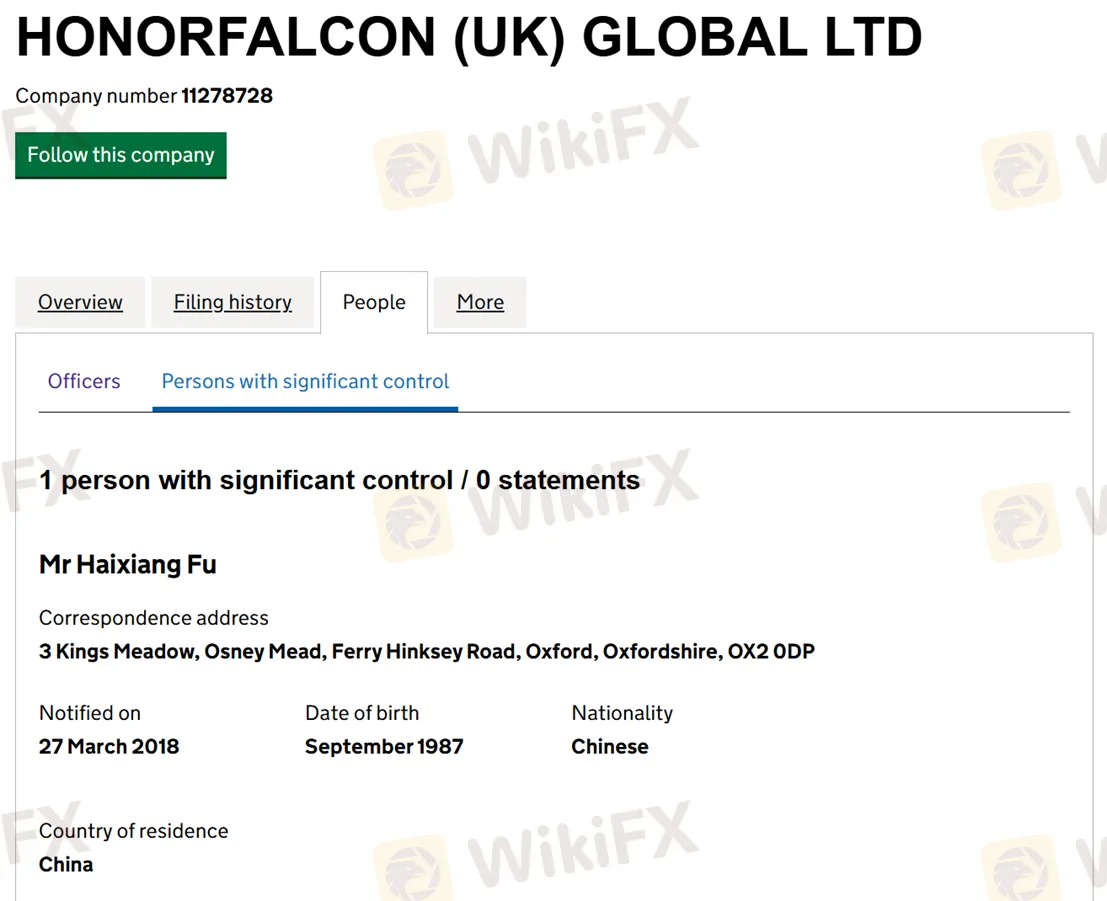Open the More tab
The image size is (1107, 901).
tap(480, 302)
